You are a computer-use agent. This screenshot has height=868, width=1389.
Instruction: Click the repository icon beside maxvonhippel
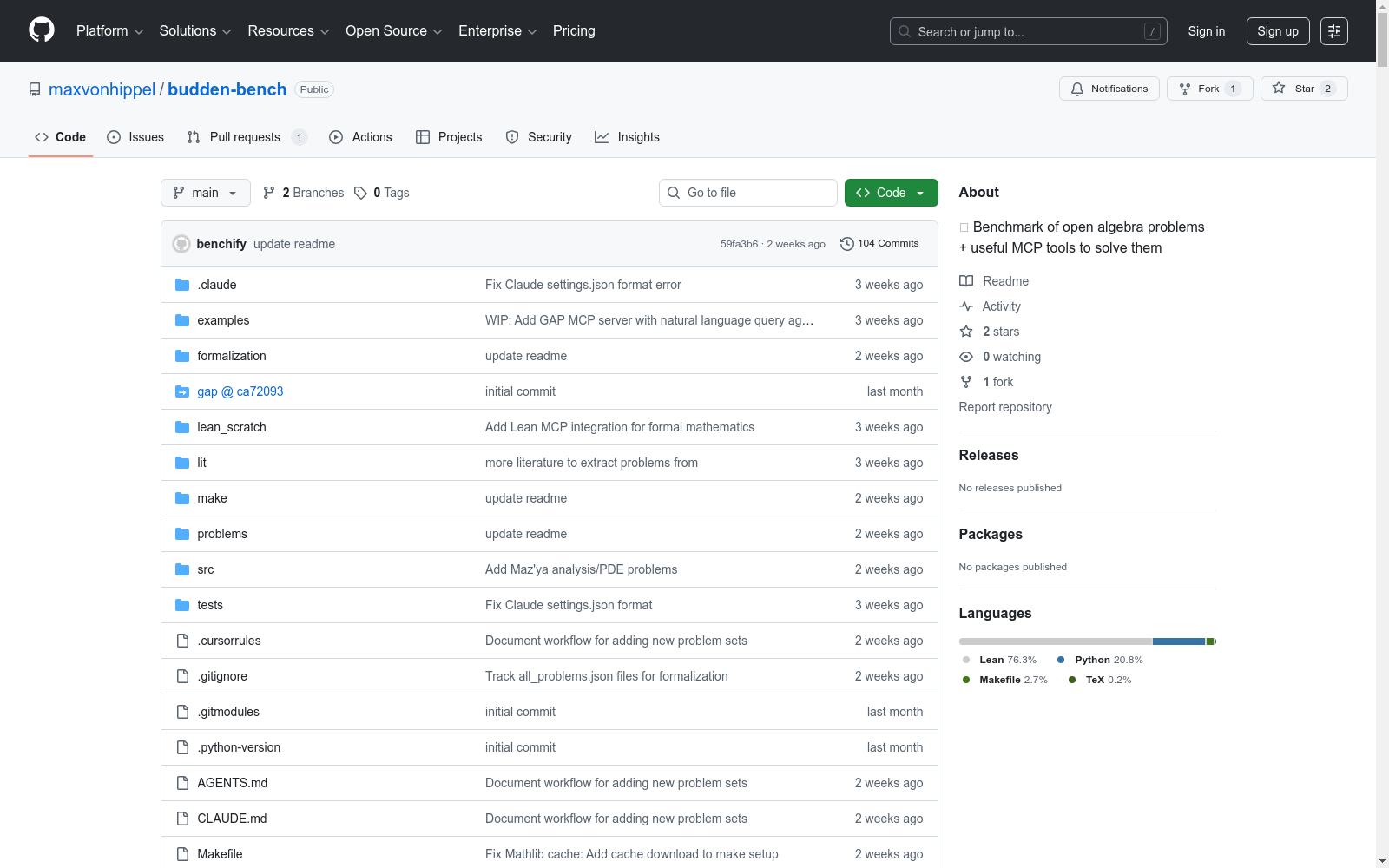[x=35, y=89]
